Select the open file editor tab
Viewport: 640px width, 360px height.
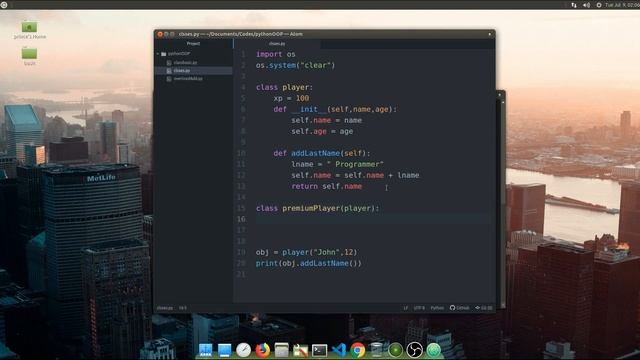click(x=277, y=43)
